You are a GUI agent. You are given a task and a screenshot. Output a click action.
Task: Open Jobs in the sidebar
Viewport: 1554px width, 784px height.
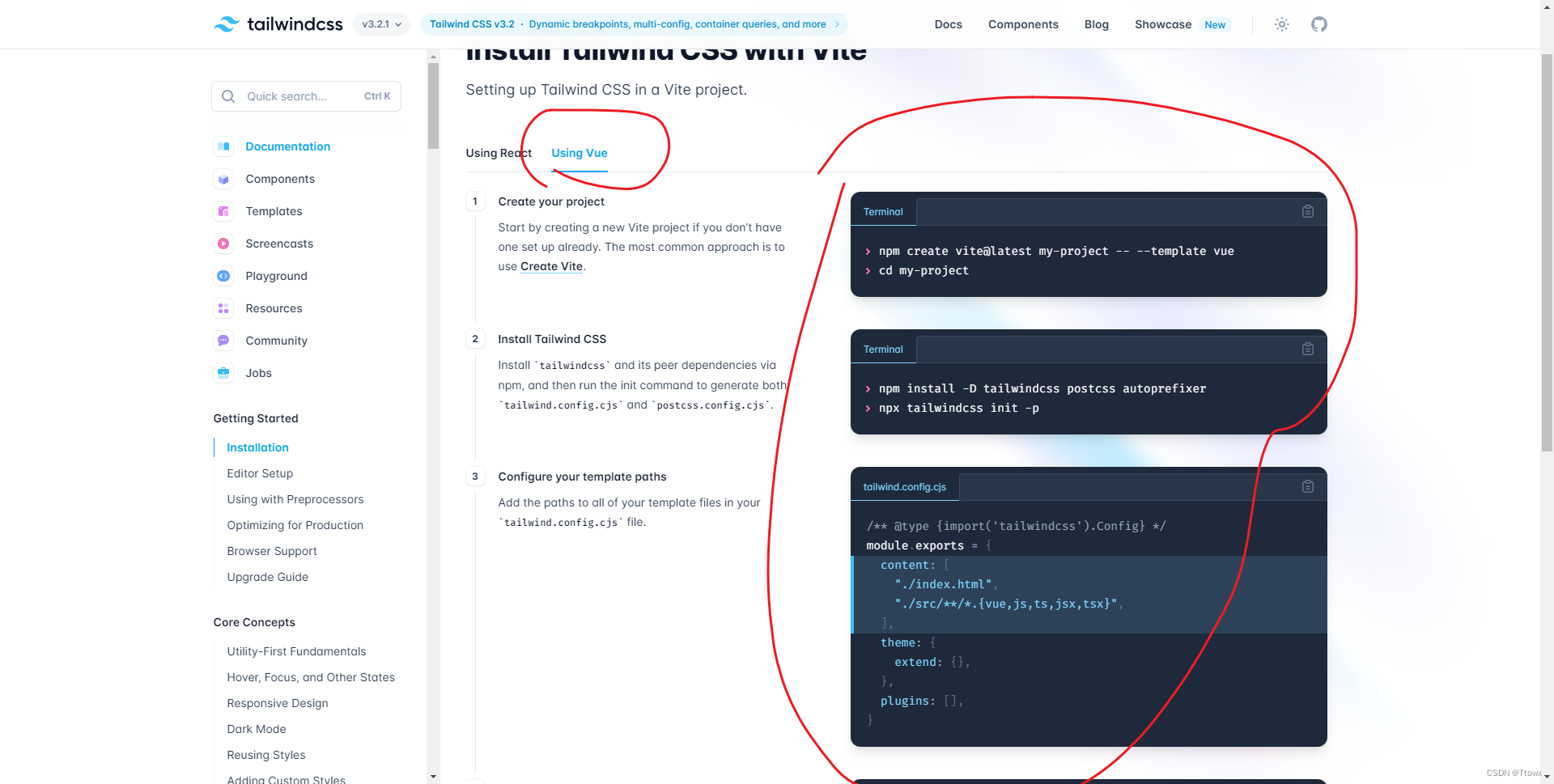(x=258, y=373)
